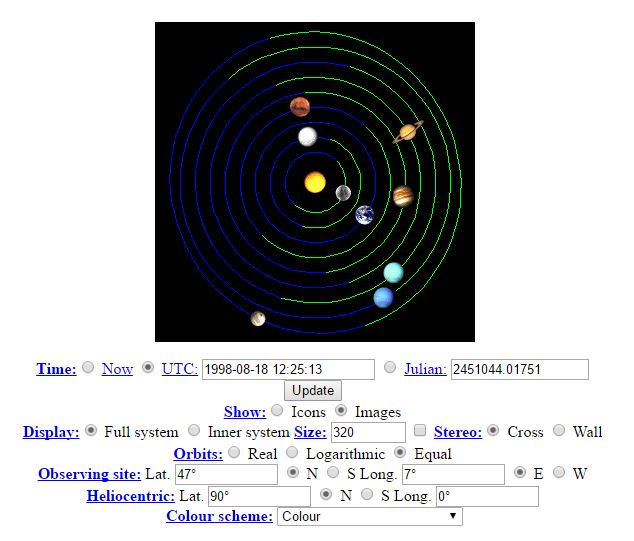Click the Mercury planet image
The height and width of the screenshot is (541, 634).
click(343, 193)
